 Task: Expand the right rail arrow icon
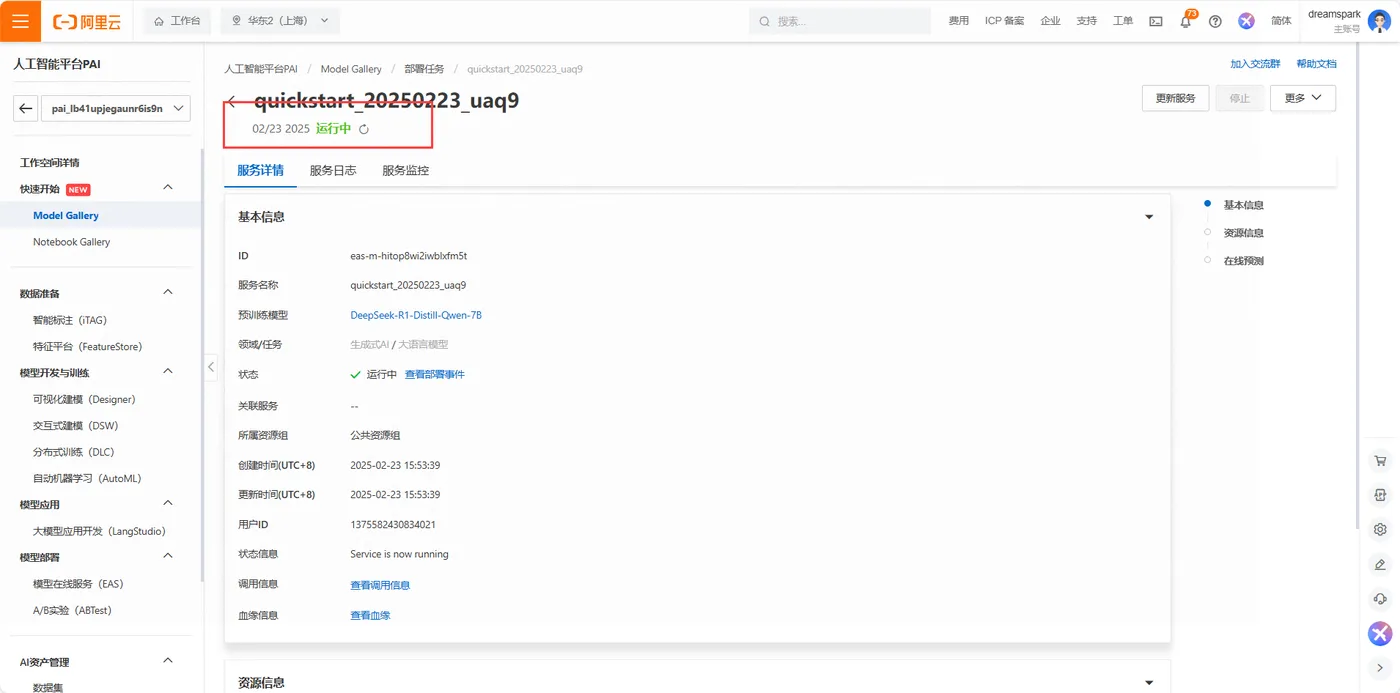[1380, 668]
